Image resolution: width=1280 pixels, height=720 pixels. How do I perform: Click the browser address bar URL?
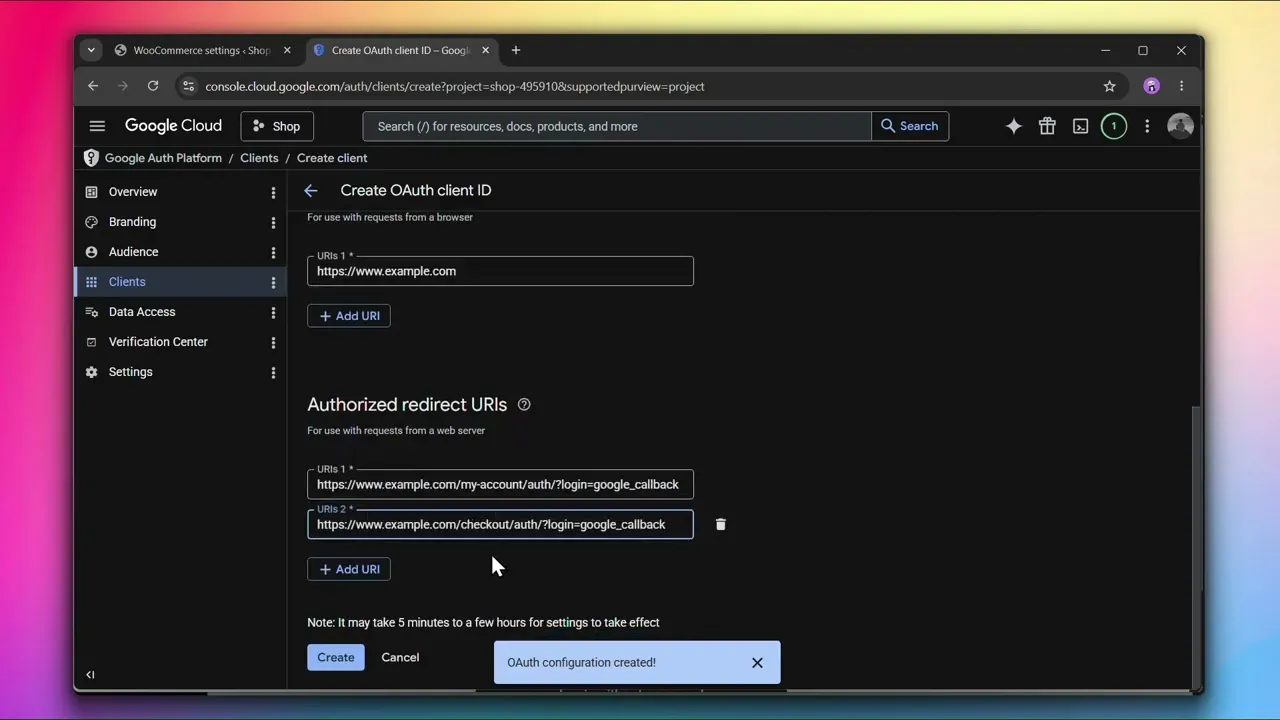(455, 87)
